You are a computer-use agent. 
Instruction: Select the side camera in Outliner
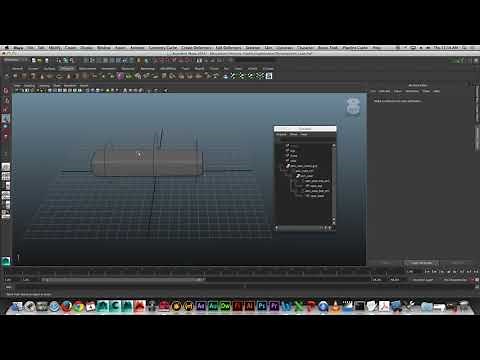pyautogui.click(x=292, y=161)
